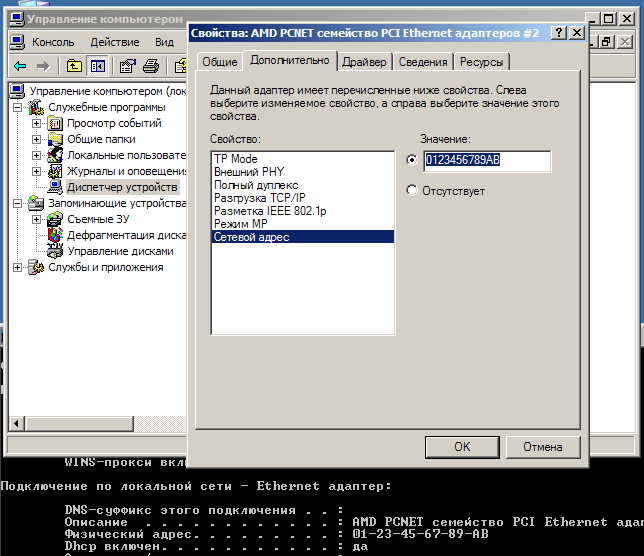Click the horizontal scrollbar thumb in tree pane
The height and width of the screenshot is (556, 644).
tap(79, 423)
